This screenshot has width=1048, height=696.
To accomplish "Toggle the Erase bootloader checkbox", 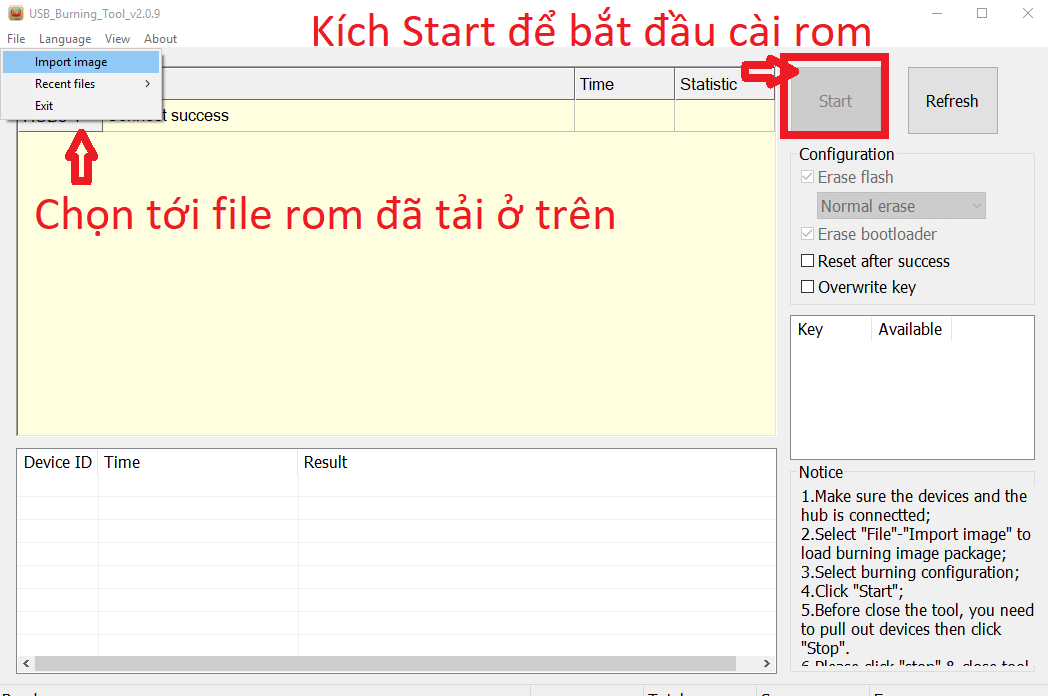I will point(807,234).
